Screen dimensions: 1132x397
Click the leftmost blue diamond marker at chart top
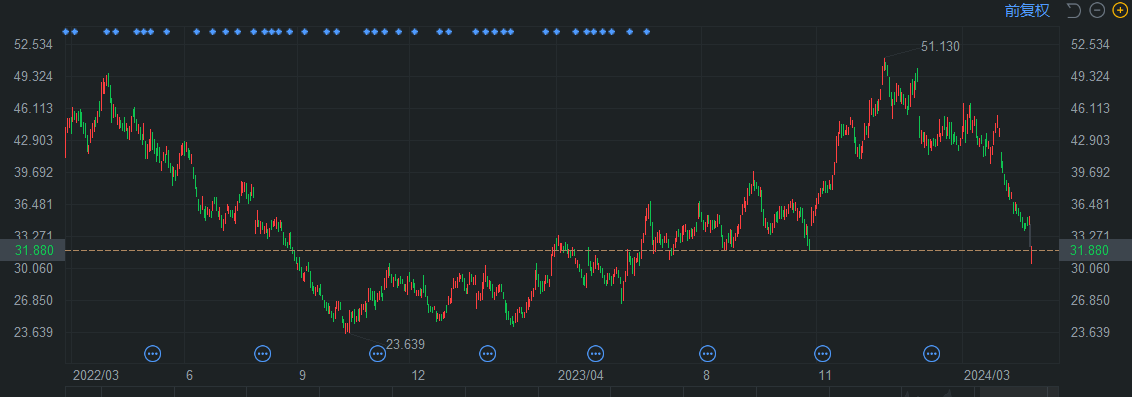tap(66, 32)
